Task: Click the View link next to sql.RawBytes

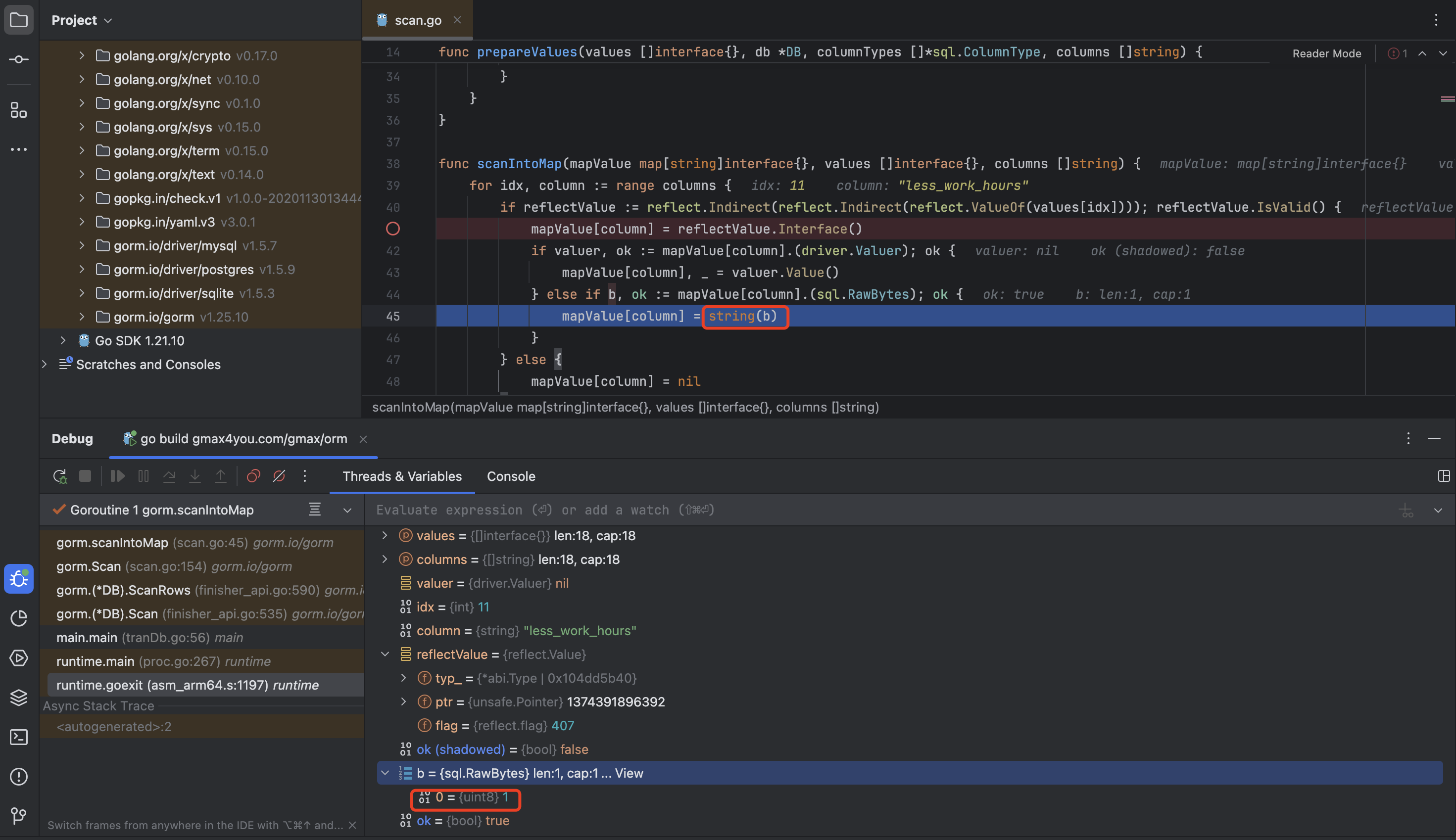Action: coord(630,773)
